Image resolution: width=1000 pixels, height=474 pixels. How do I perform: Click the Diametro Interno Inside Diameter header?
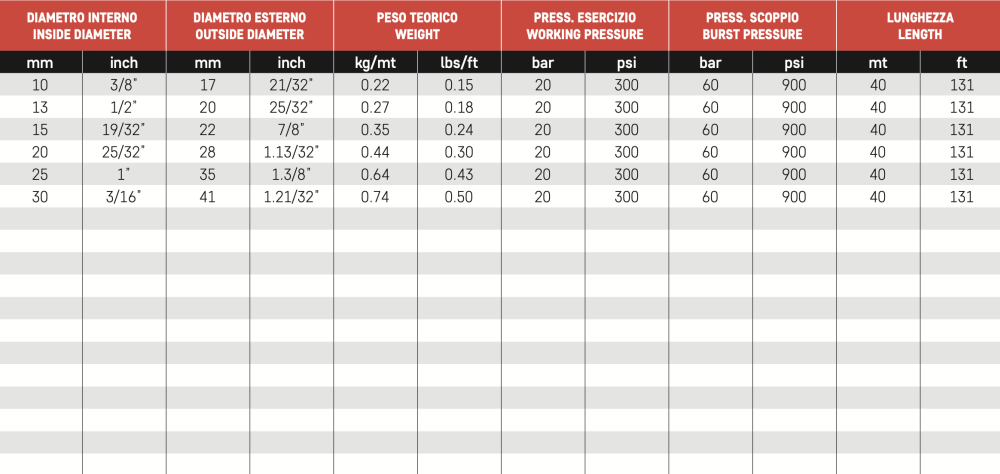click(82, 26)
